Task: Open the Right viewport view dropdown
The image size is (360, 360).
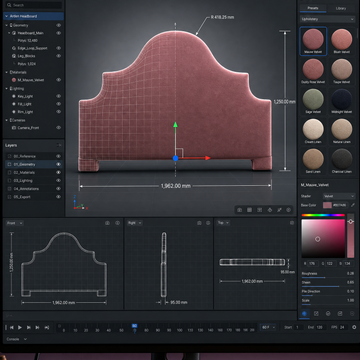Action: point(135,223)
